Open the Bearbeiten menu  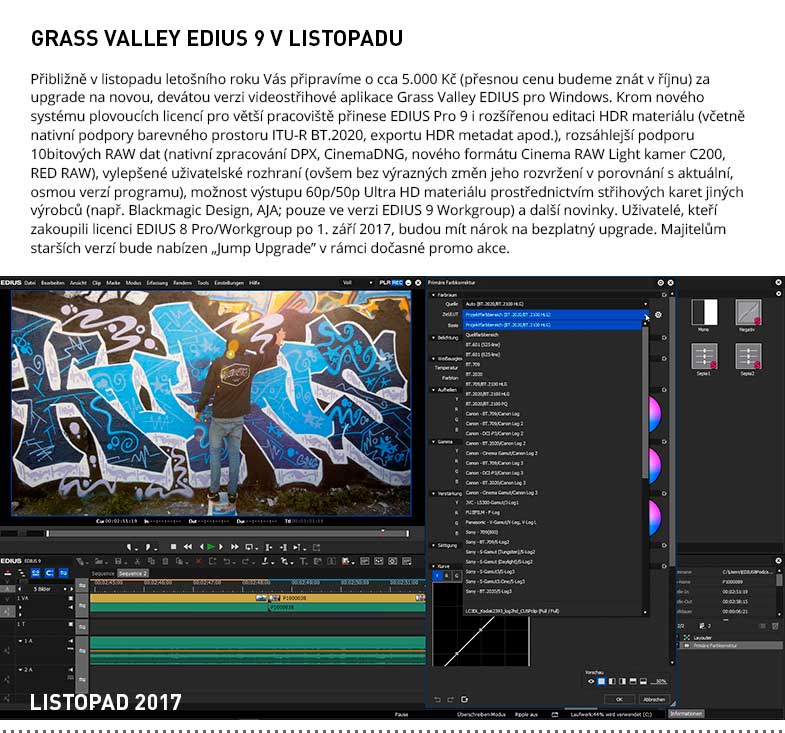(x=53, y=283)
